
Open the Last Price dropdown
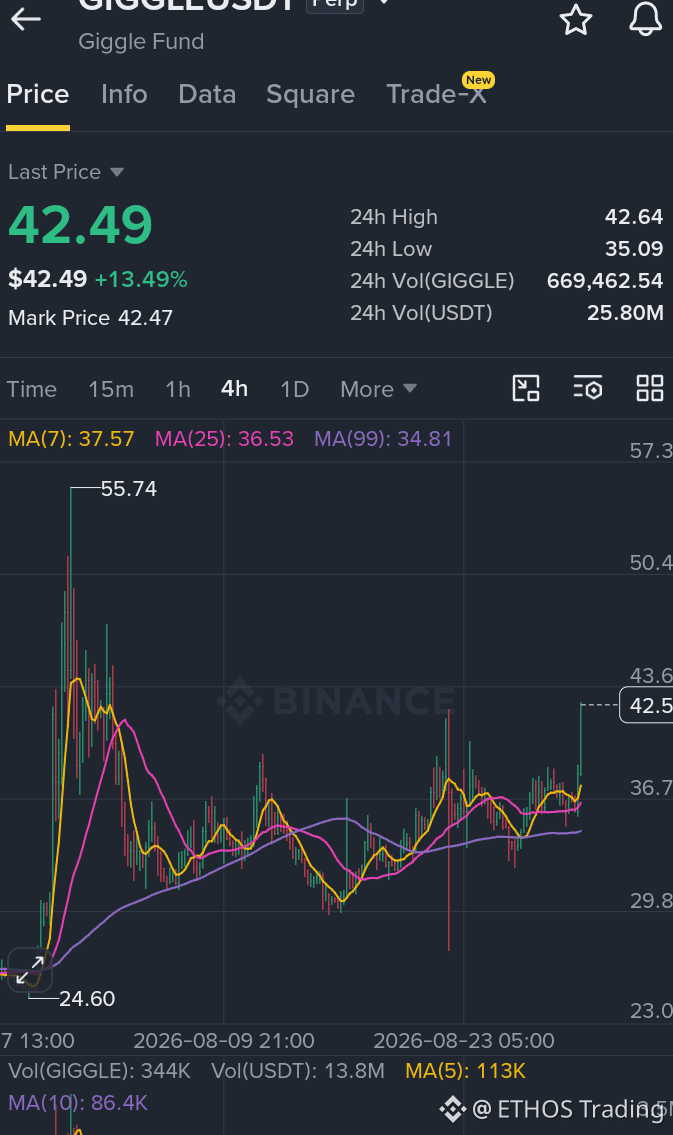click(x=66, y=172)
